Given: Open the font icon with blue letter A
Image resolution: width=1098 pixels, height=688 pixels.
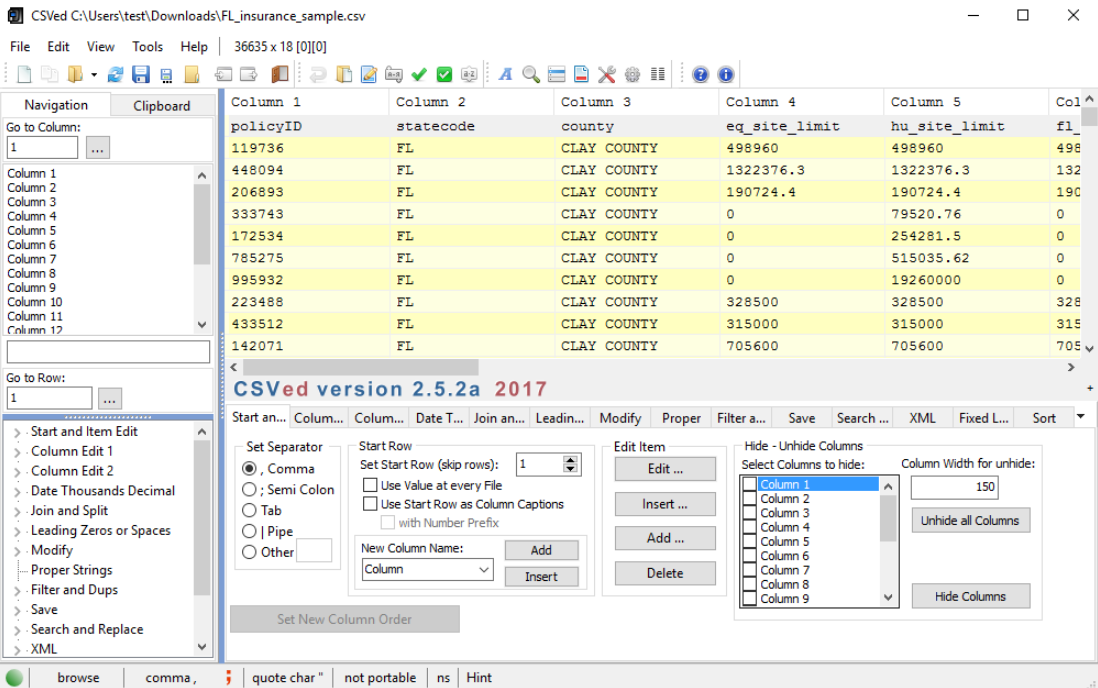Looking at the screenshot, I should click(506, 75).
